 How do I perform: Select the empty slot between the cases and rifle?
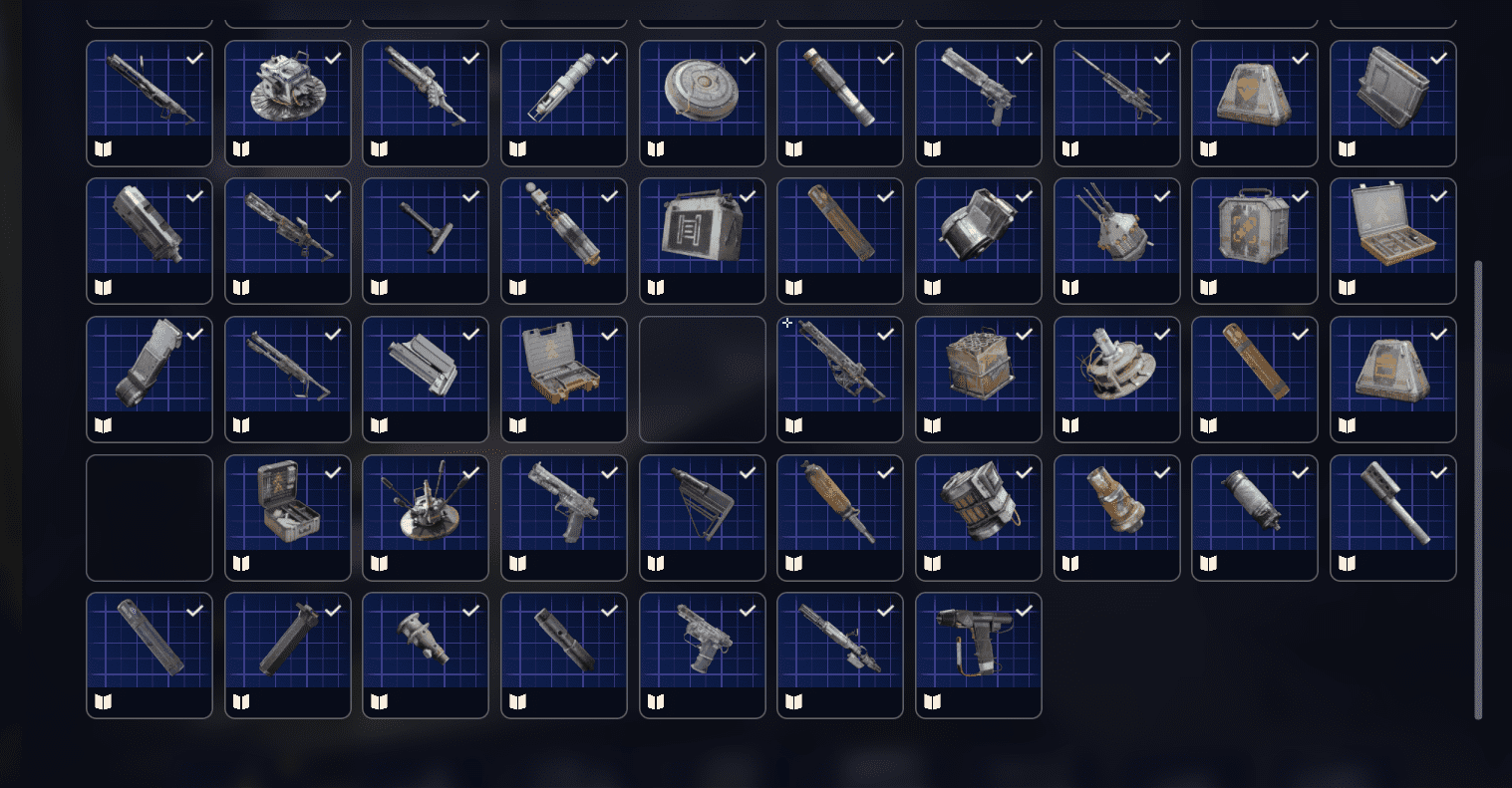703,380
